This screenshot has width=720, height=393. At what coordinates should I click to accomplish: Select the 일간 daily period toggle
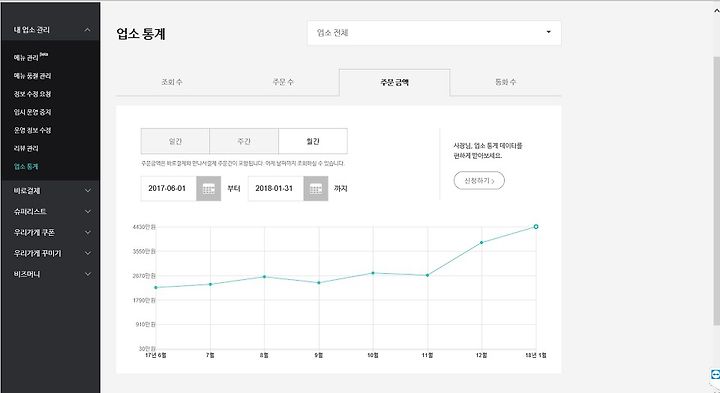175,141
